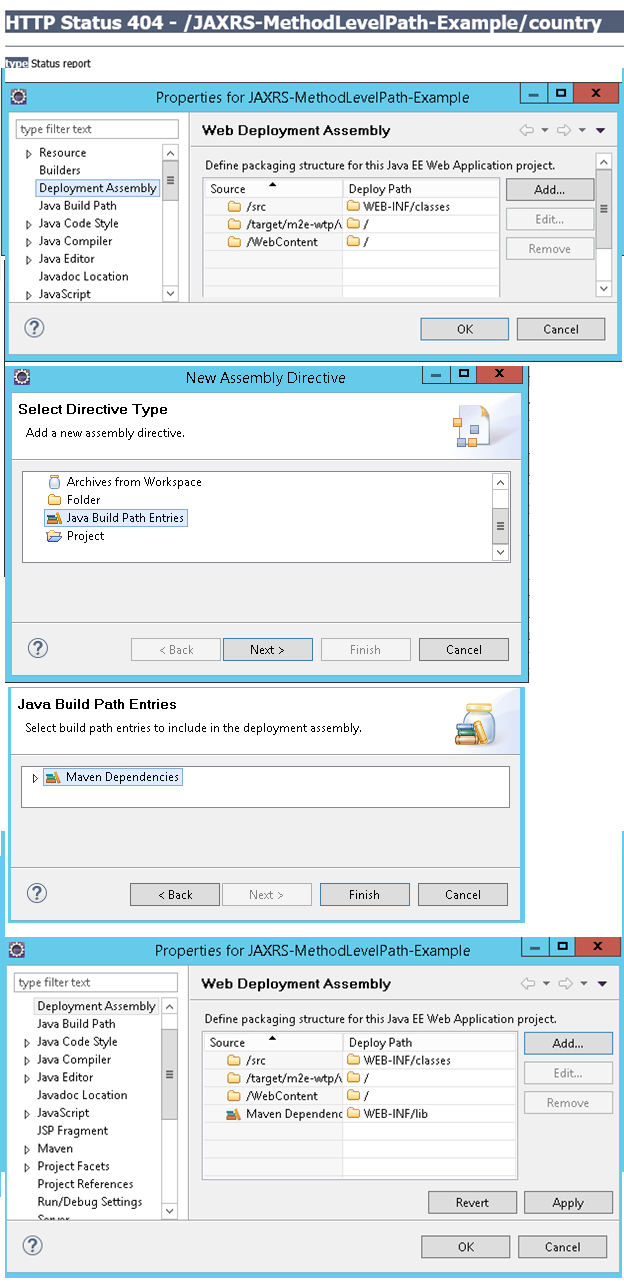Expand the Resource tree node
This screenshot has width=624, height=1288.
tap(29, 153)
